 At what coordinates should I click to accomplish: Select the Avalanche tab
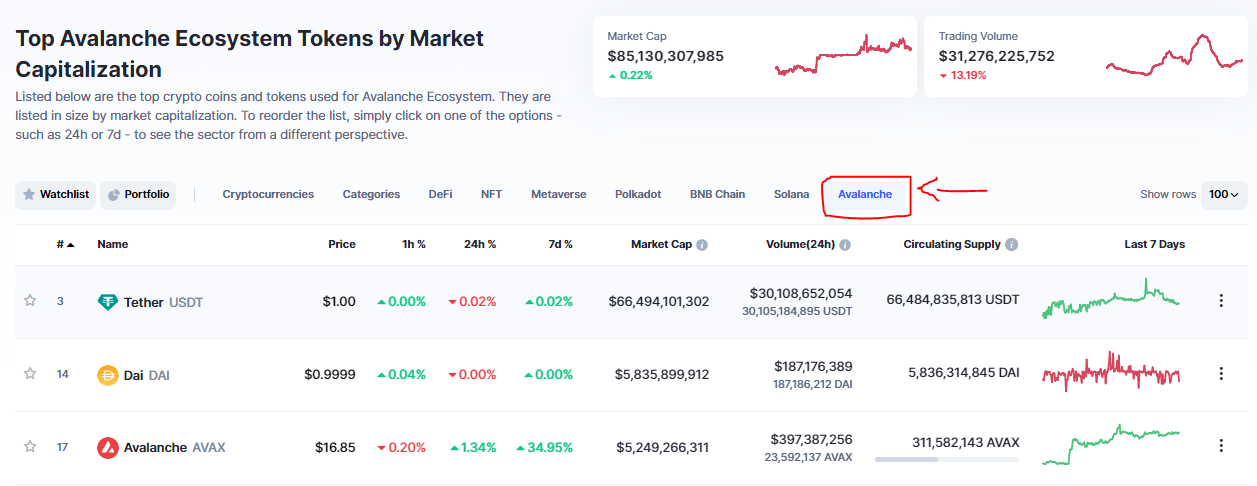tap(865, 195)
